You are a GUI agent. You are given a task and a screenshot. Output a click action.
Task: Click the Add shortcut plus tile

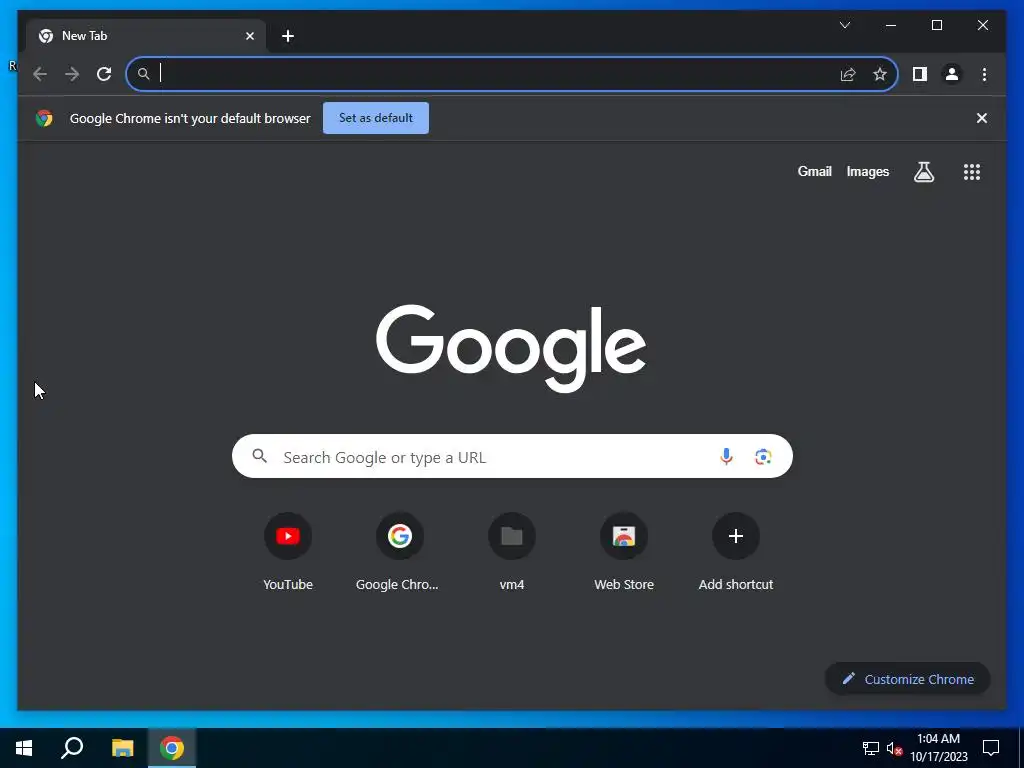[x=736, y=552]
